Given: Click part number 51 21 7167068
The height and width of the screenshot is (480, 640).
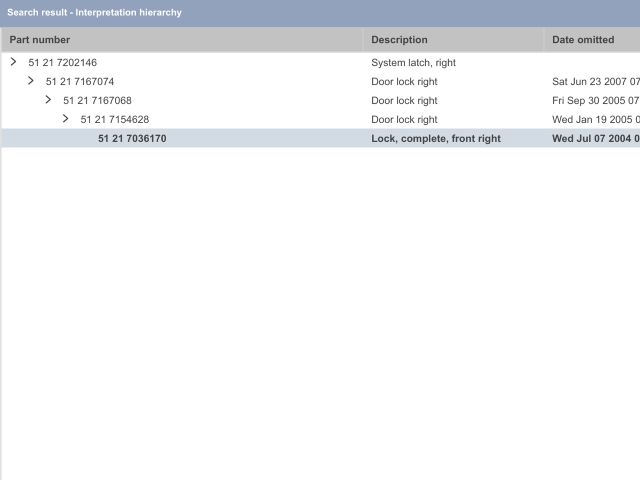Looking at the screenshot, I should pos(97,101).
